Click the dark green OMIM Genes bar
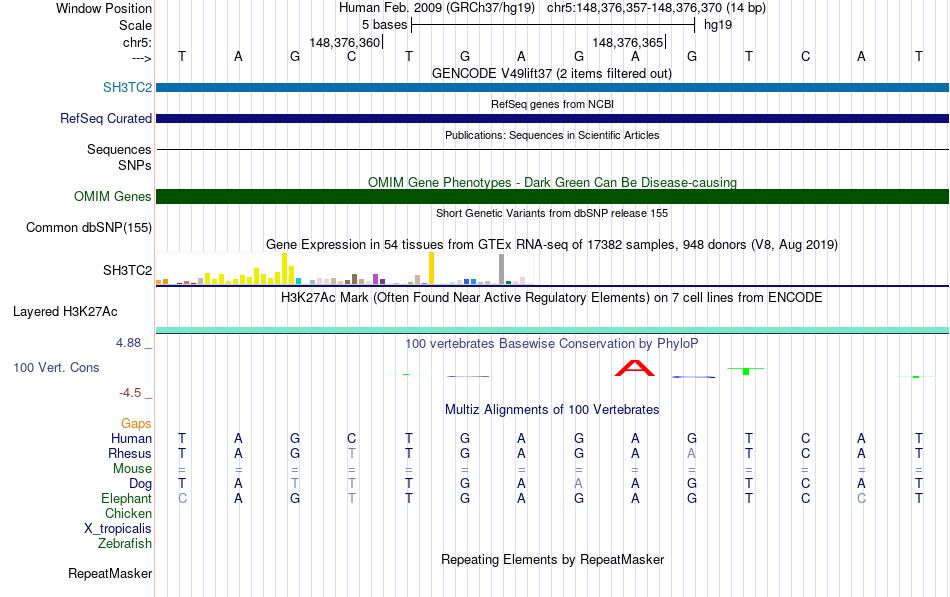Screen dimensions: 950x597 (553, 196)
